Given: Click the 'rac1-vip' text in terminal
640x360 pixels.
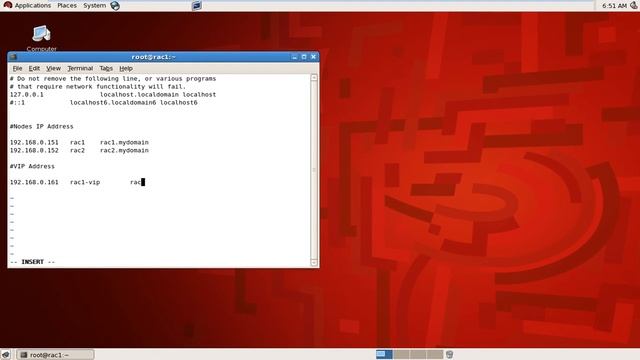Looking at the screenshot, I should click(85, 182).
